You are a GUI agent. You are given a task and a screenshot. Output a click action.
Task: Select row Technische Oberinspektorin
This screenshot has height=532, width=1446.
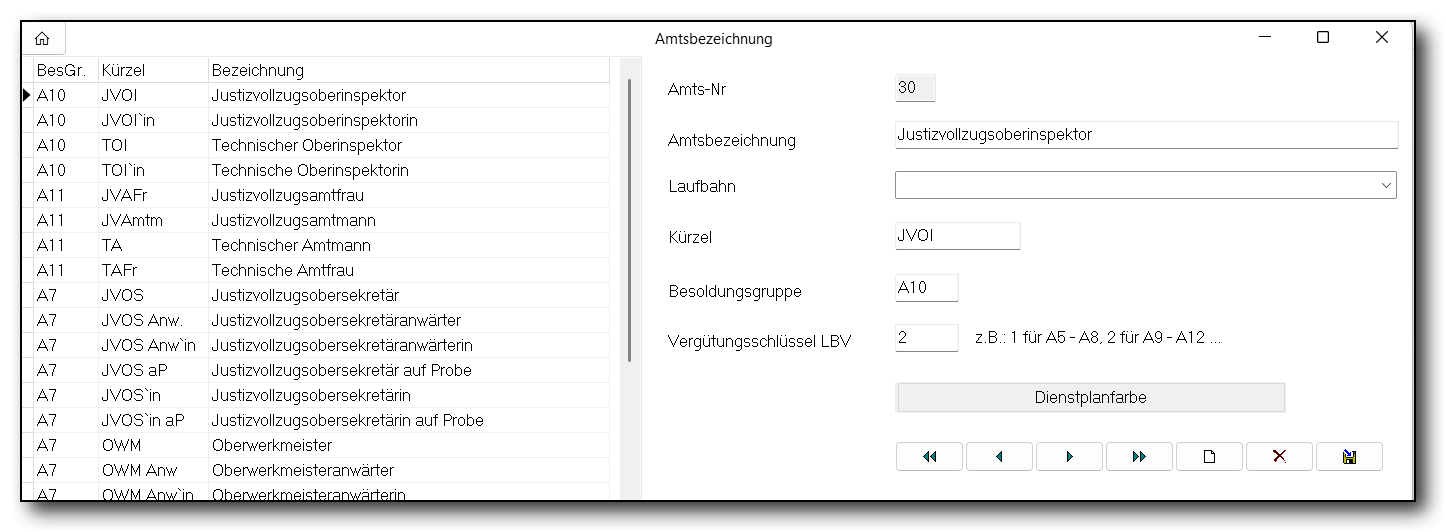coord(320,170)
